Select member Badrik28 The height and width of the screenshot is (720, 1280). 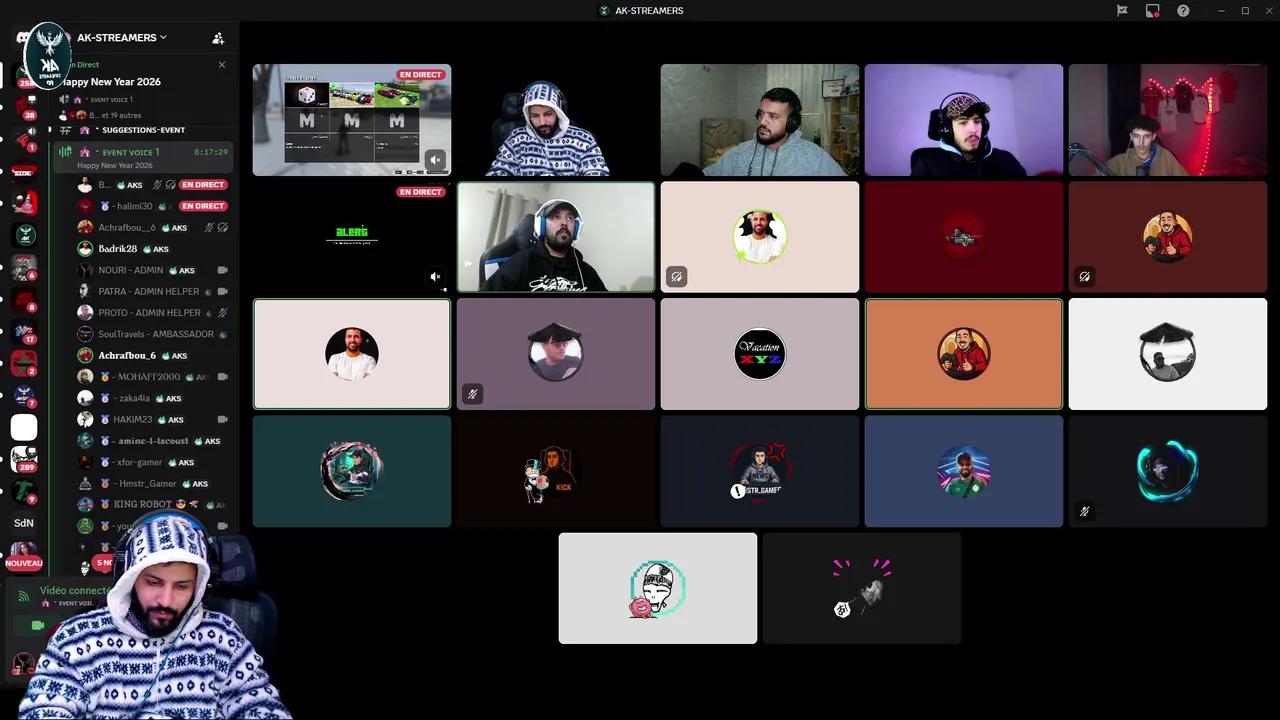coord(152,249)
